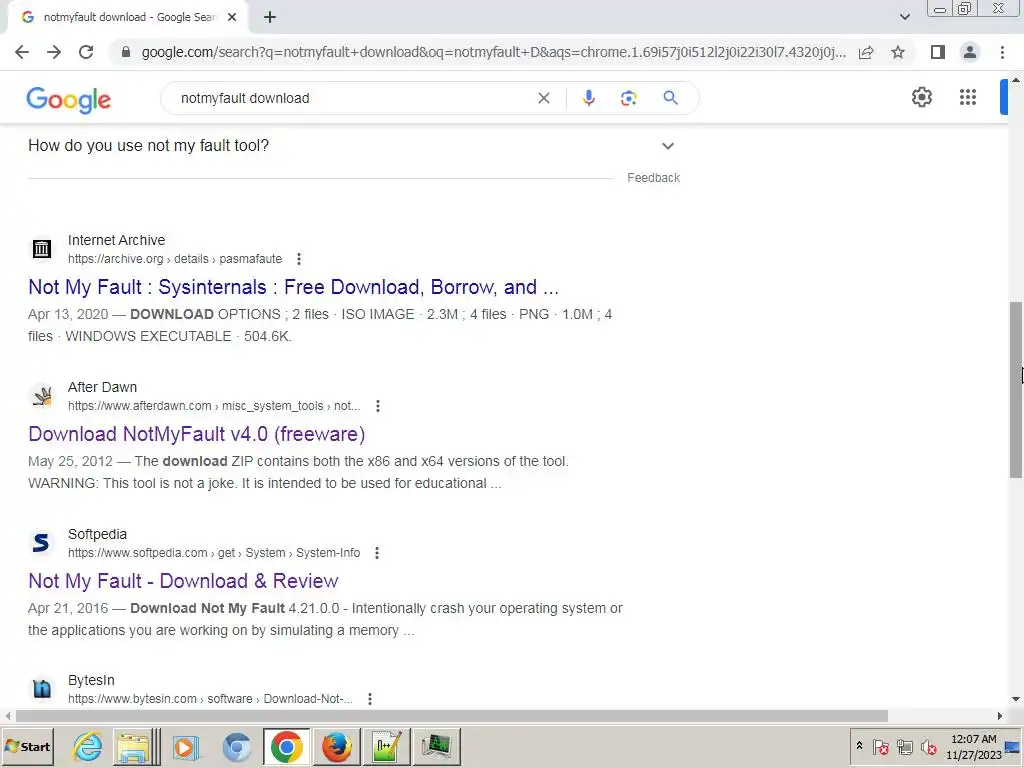The height and width of the screenshot is (768, 1024).
Task: Open Windows Explorer folder in taskbar
Action: [x=136, y=746]
